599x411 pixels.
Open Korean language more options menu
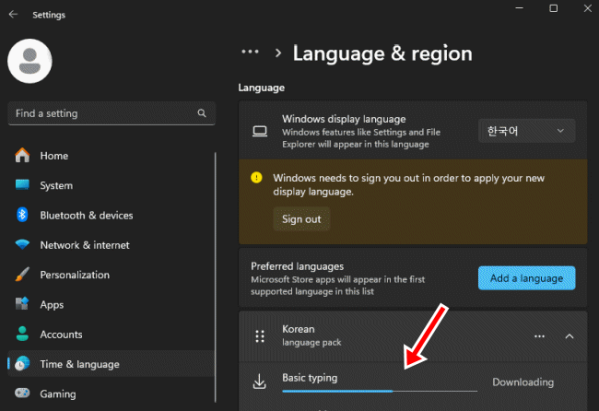pyautogui.click(x=539, y=336)
